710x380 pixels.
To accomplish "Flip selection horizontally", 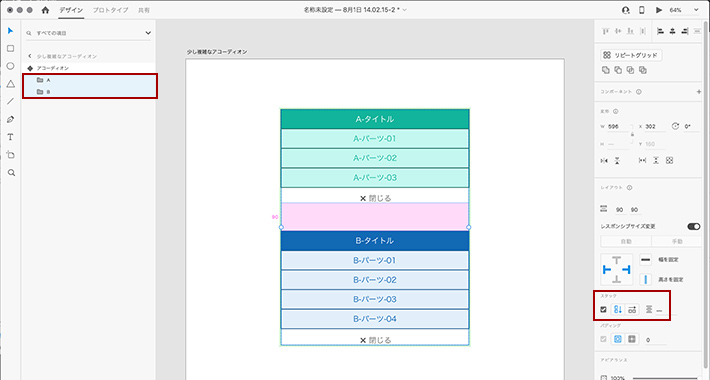I will click(x=604, y=161).
